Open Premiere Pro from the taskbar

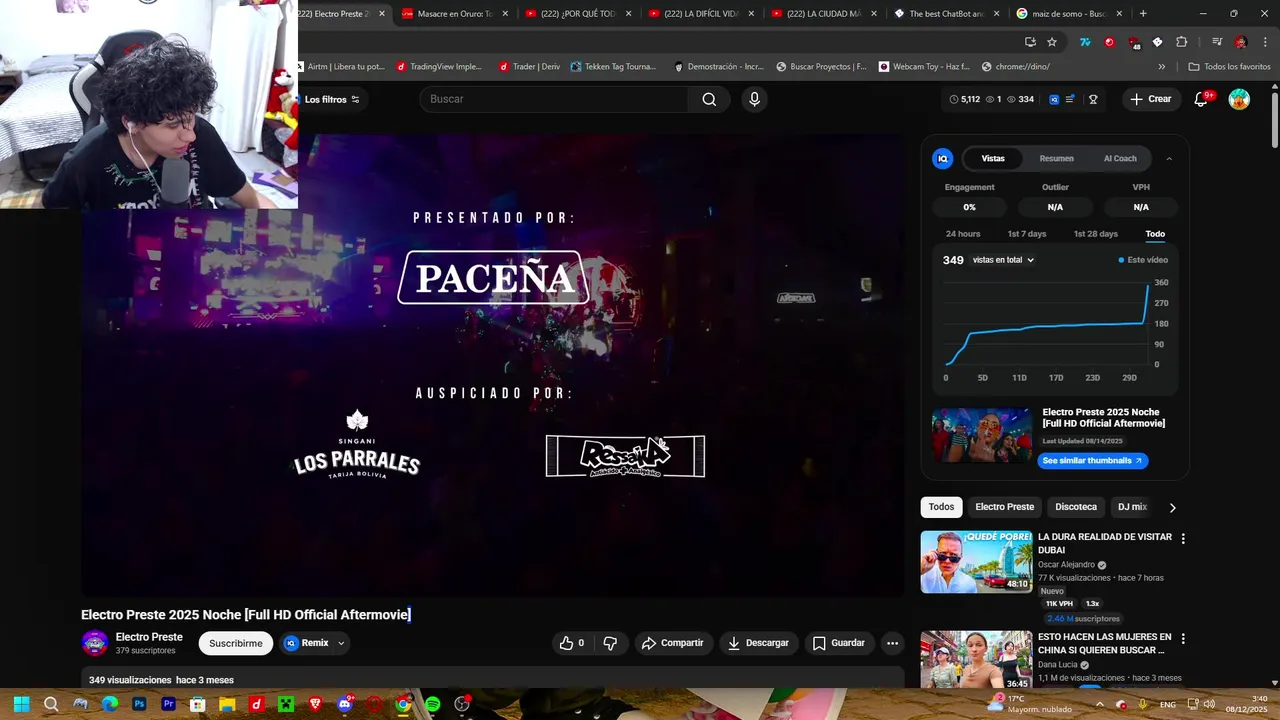pyautogui.click(x=168, y=704)
